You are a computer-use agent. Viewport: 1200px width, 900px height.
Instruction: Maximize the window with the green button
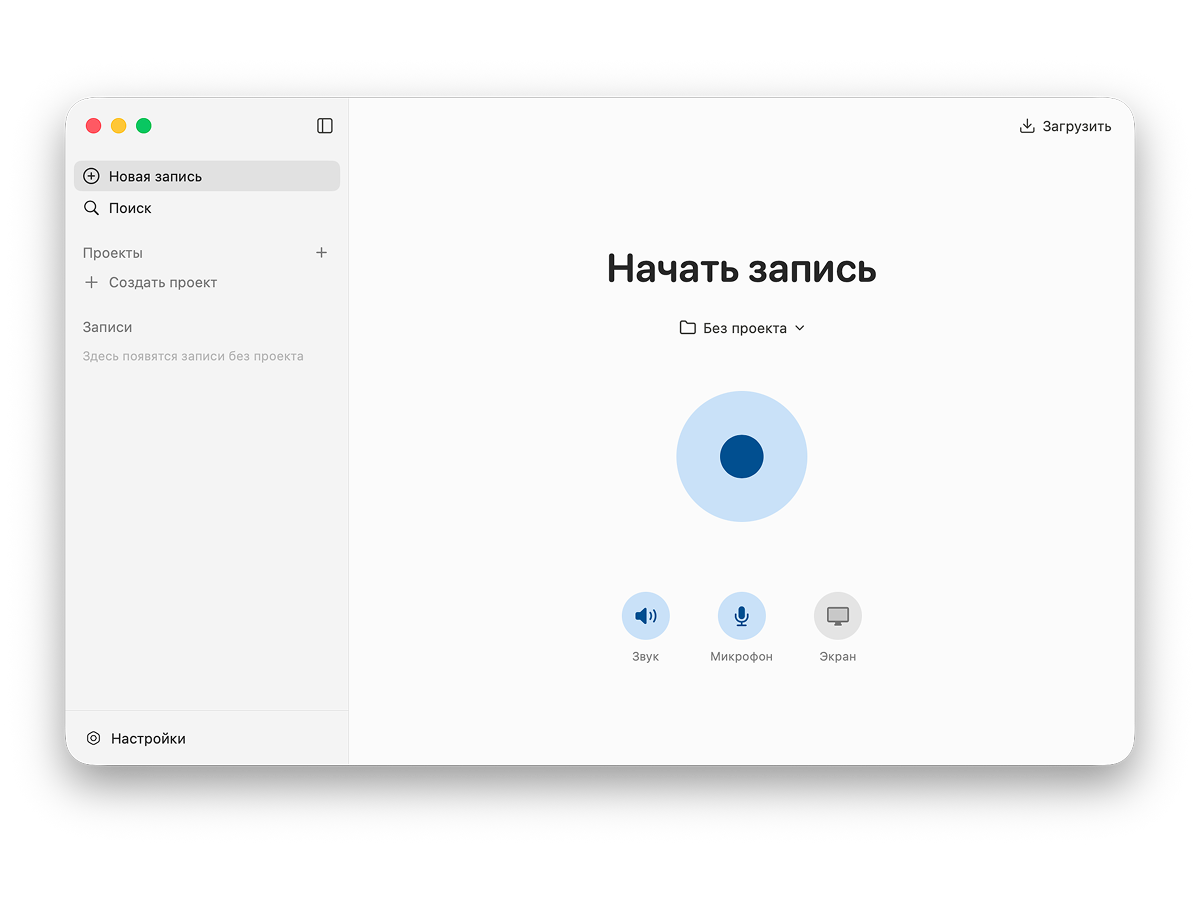point(144,126)
